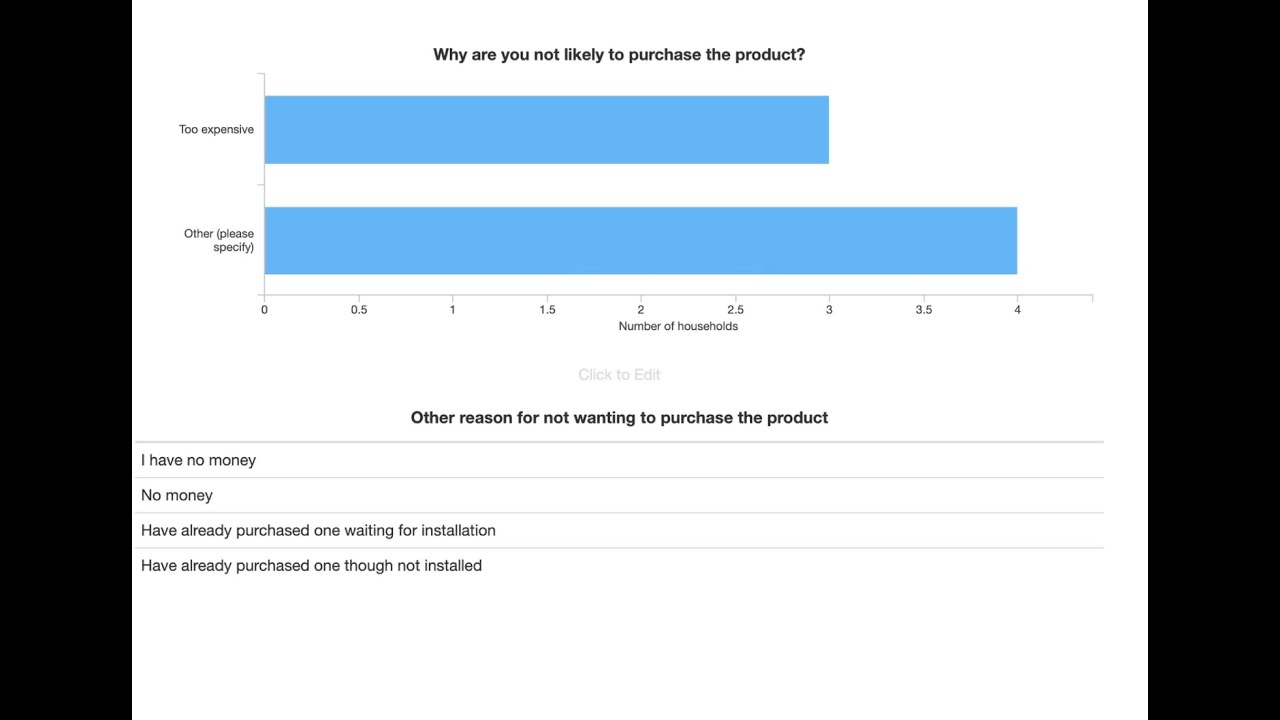Image resolution: width=1280 pixels, height=720 pixels.
Task: Select the blue "Too expensive" bar
Action: 546,130
